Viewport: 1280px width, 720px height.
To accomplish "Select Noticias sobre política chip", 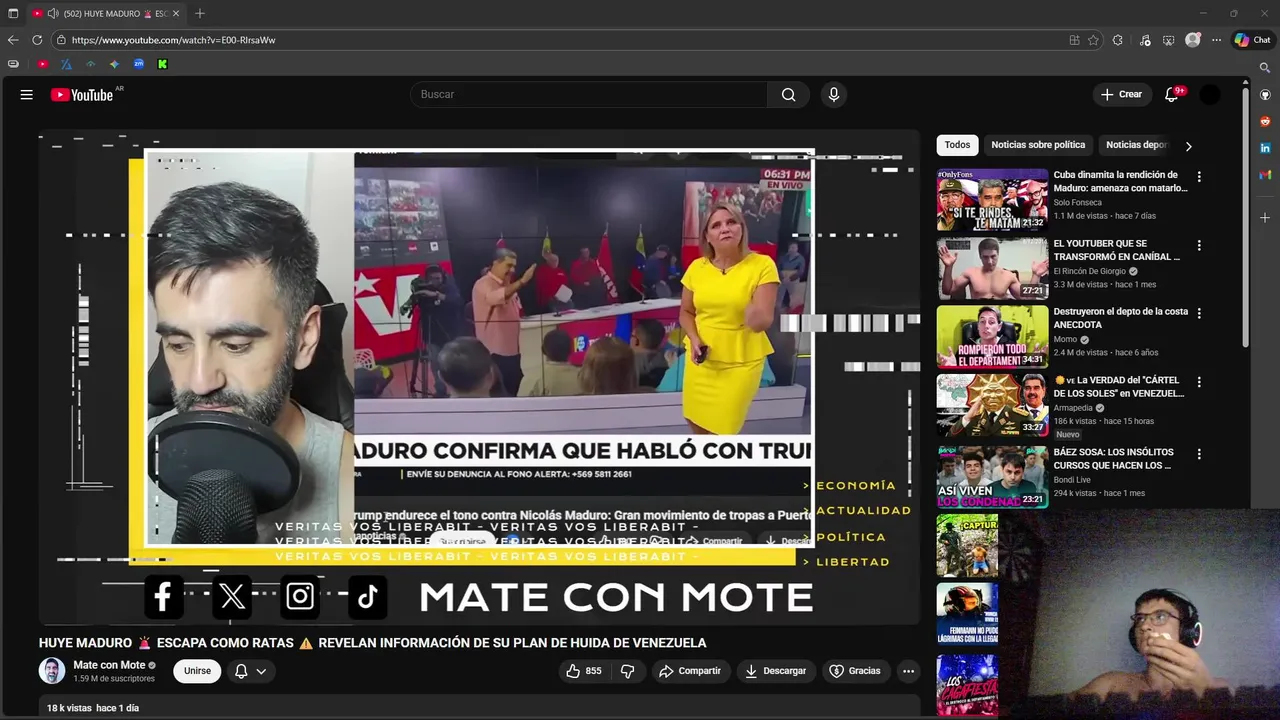I will 1038,145.
